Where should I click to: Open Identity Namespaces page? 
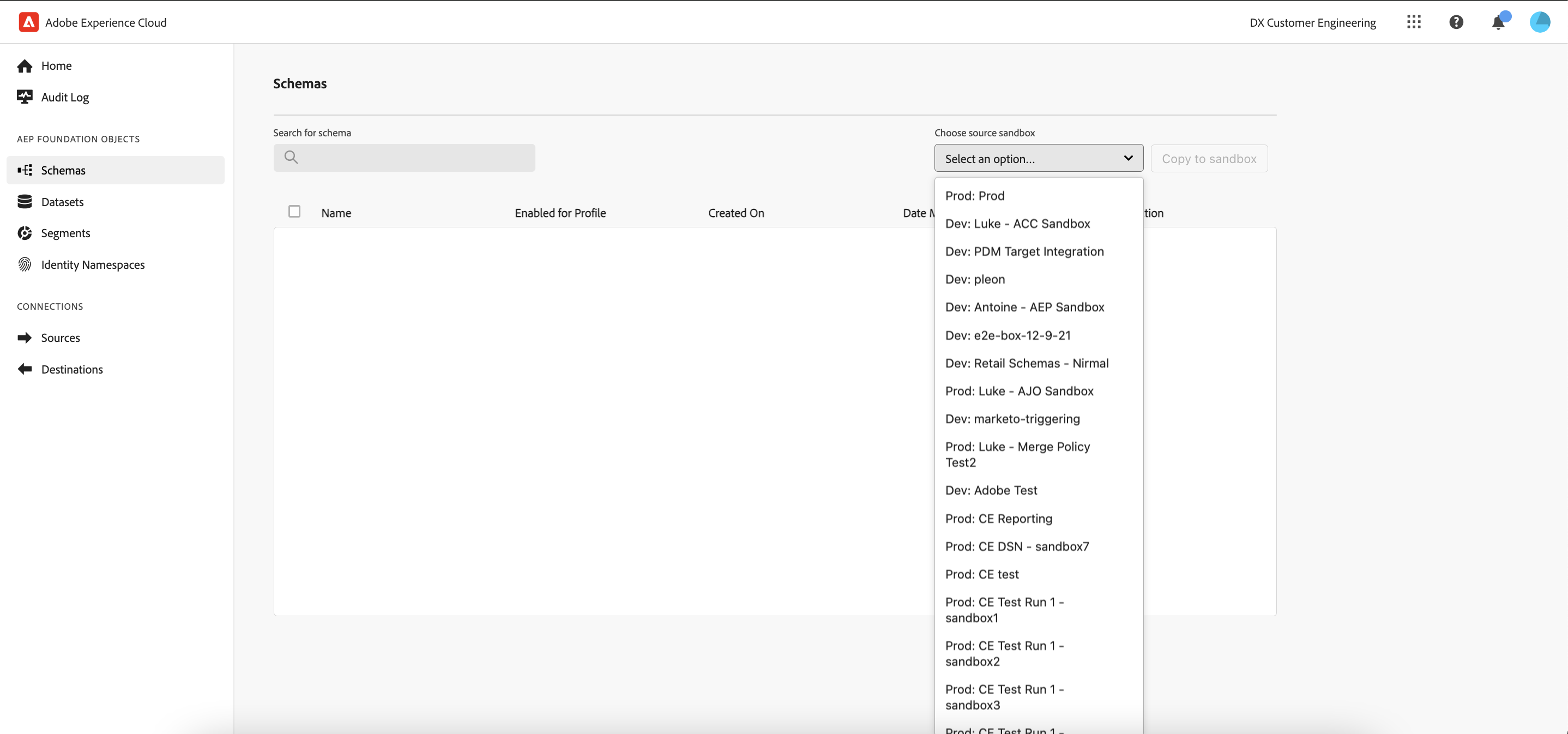116,264
